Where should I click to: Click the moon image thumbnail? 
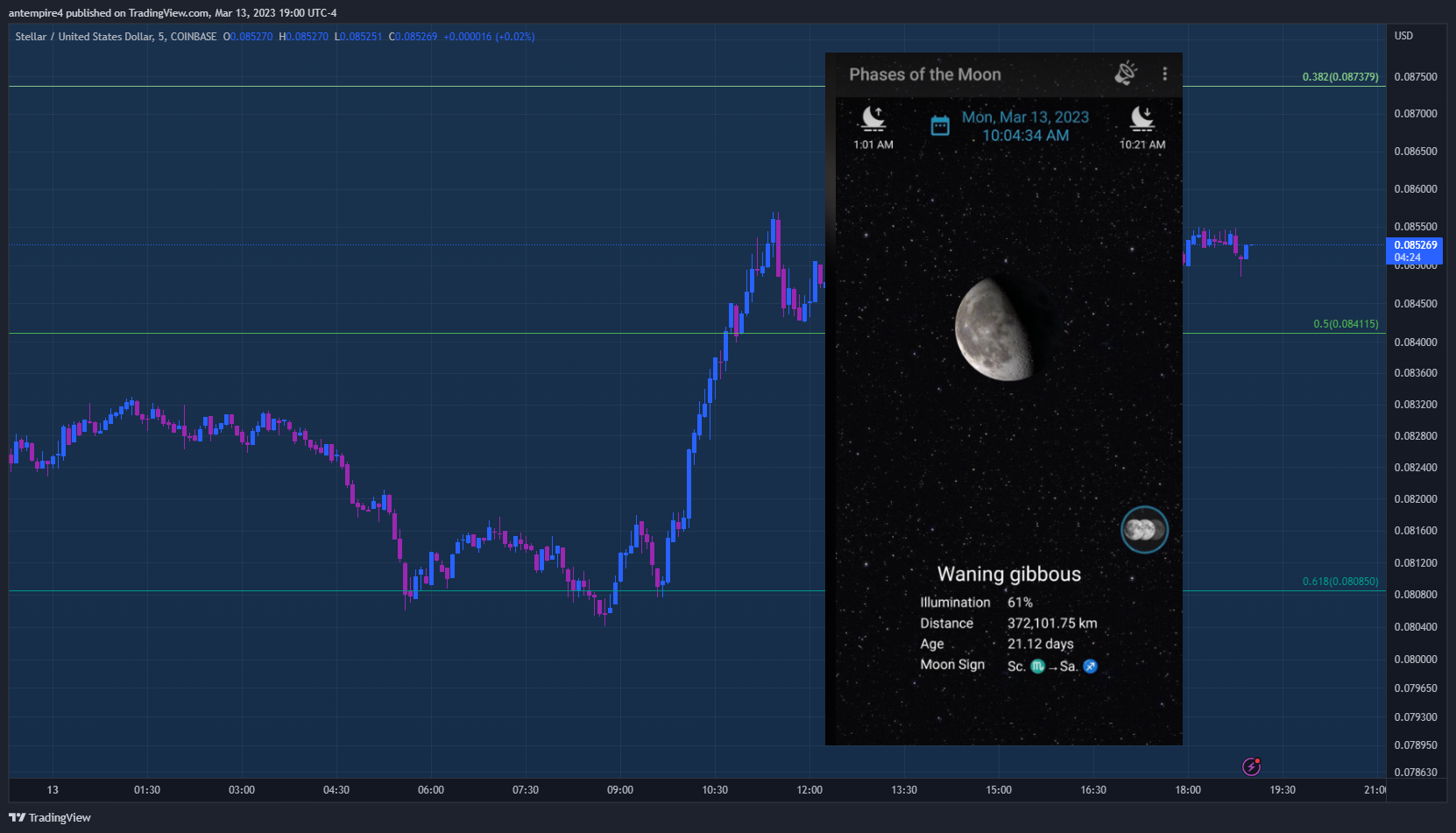[1003, 329]
